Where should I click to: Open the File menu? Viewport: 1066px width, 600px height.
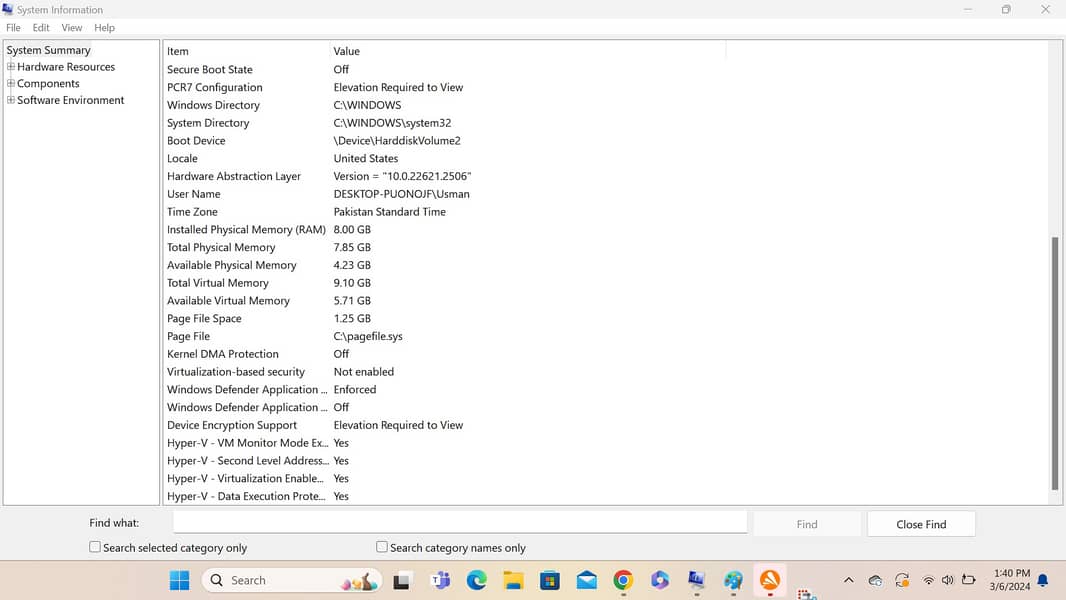click(13, 28)
